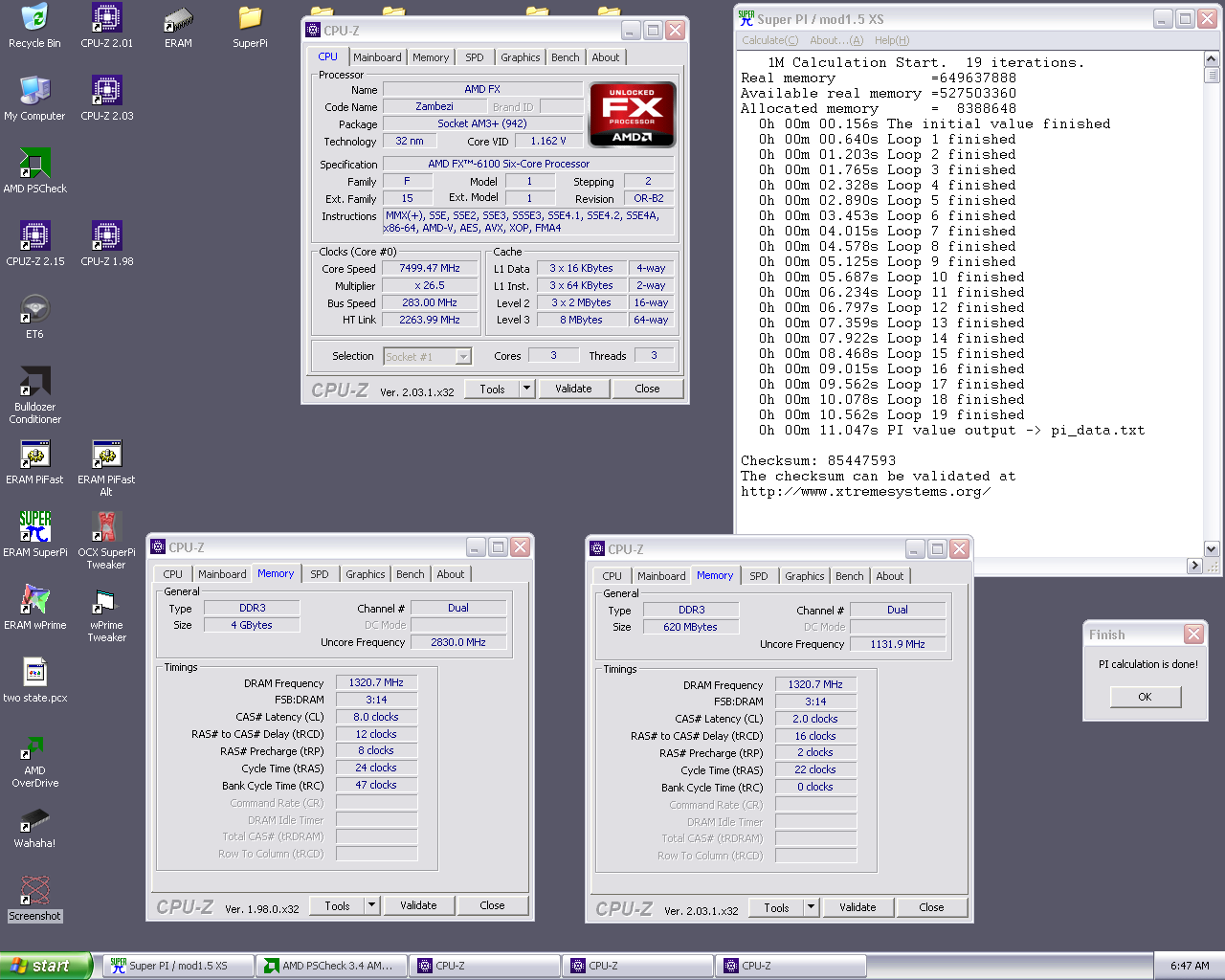The image size is (1225, 980).
Task: Confirm OK in the Finish dialog
Action: tap(1145, 697)
